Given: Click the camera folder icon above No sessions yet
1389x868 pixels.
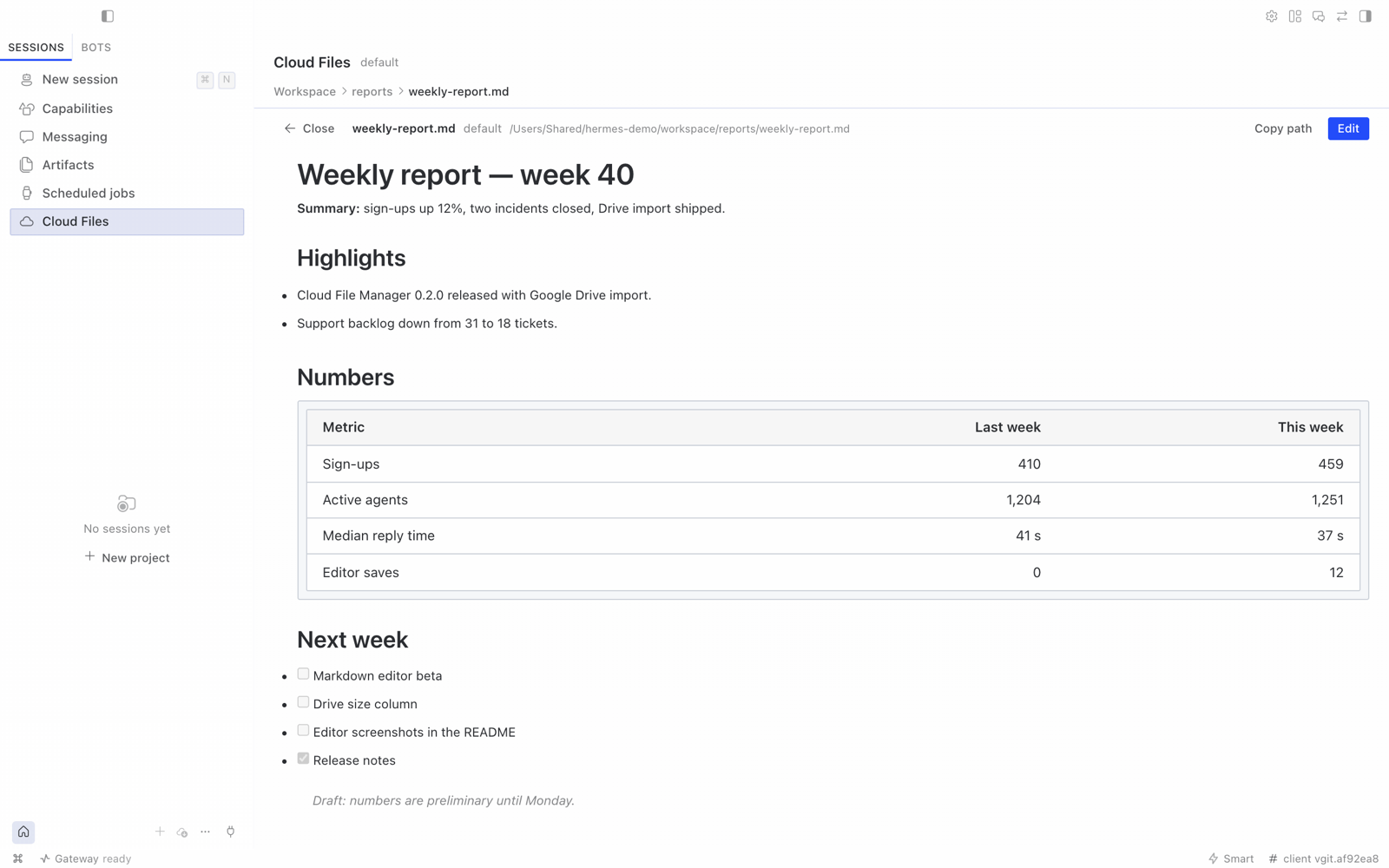Looking at the screenshot, I should [x=127, y=503].
